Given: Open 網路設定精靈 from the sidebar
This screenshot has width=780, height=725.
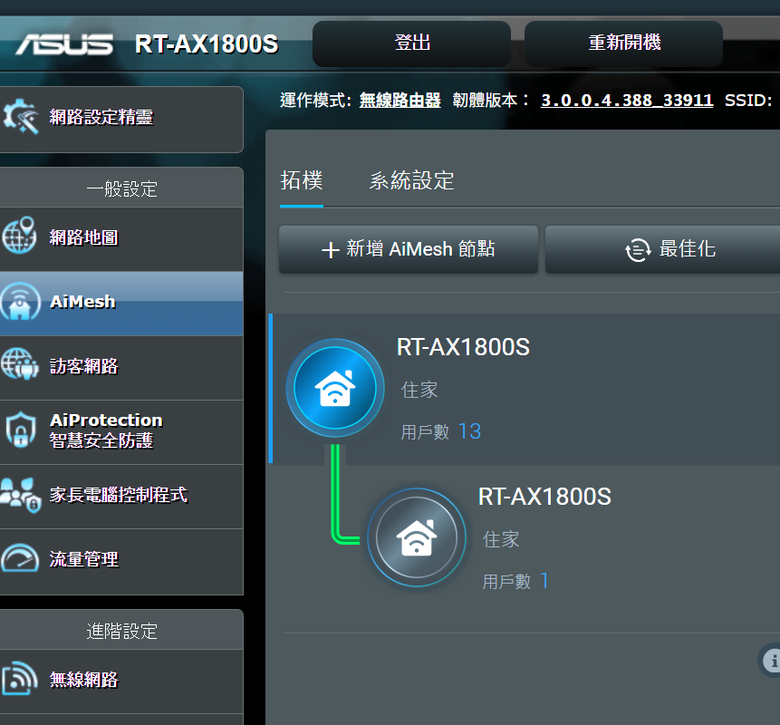Looking at the screenshot, I should click(121, 119).
